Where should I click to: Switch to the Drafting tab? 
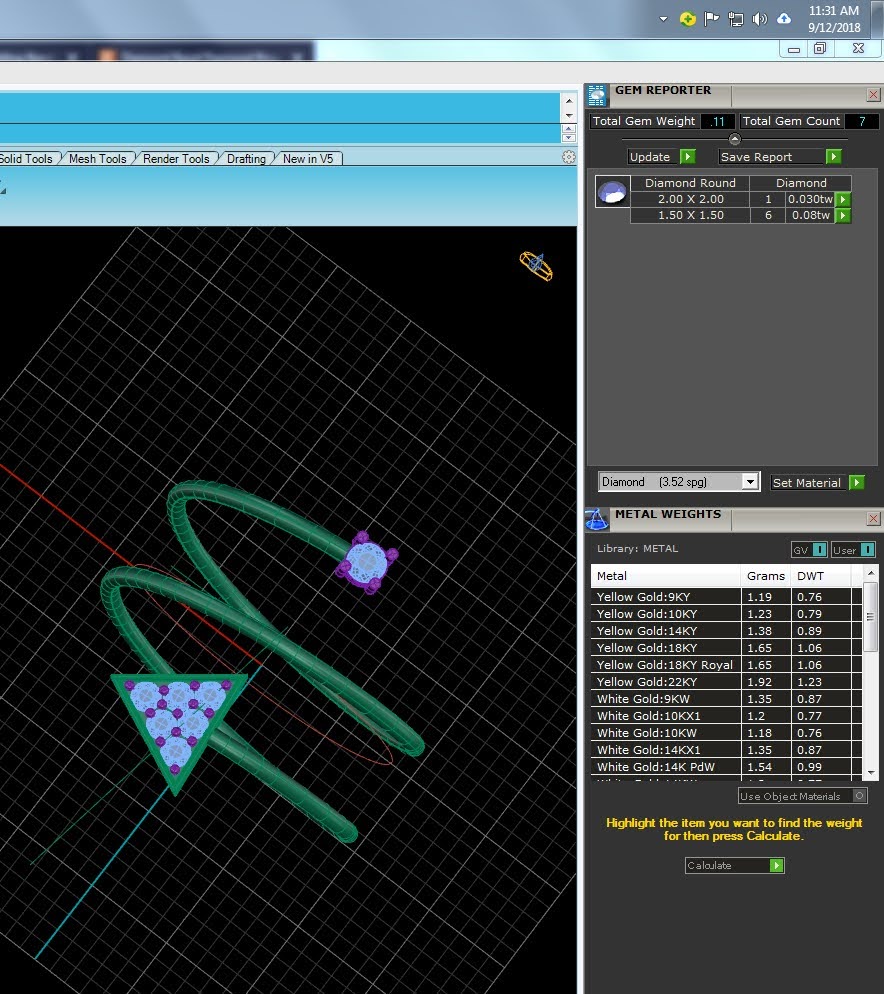coord(246,158)
